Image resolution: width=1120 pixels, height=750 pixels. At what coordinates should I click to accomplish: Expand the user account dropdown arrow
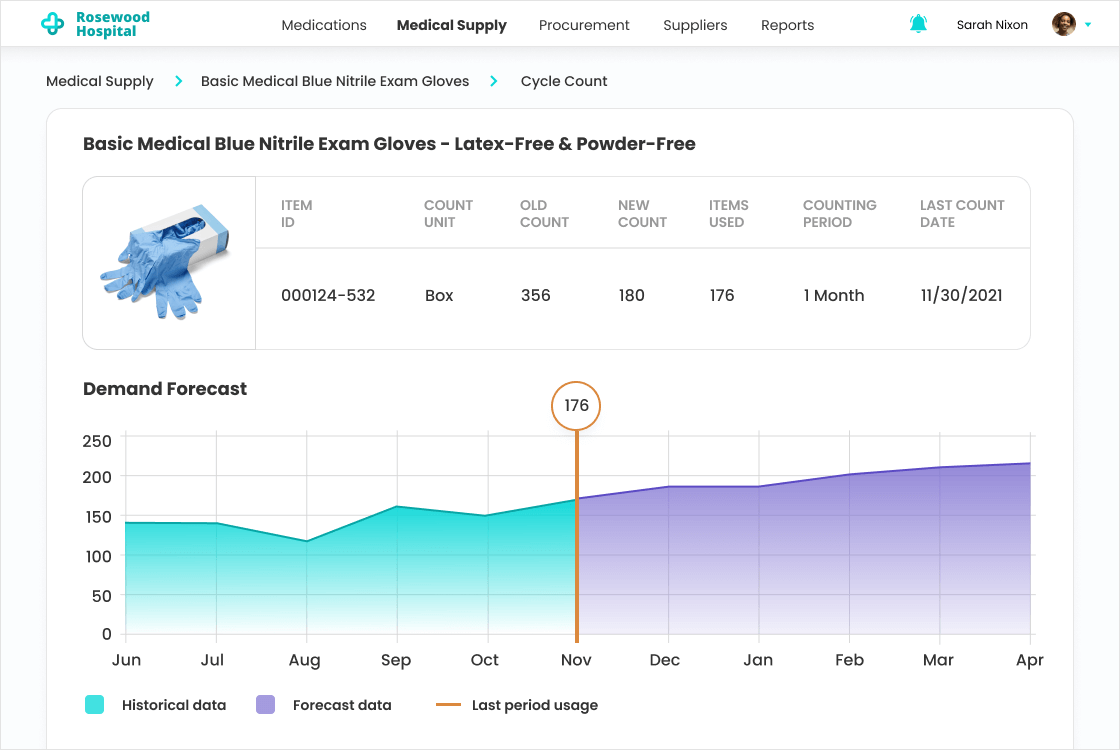click(x=1088, y=25)
